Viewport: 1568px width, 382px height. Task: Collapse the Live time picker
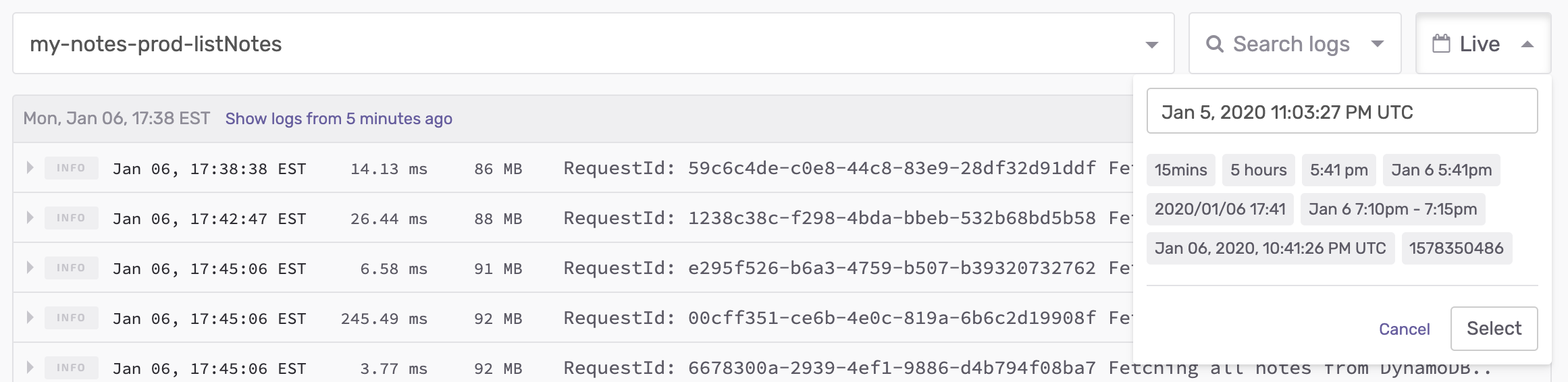(x=1527, y=45)
